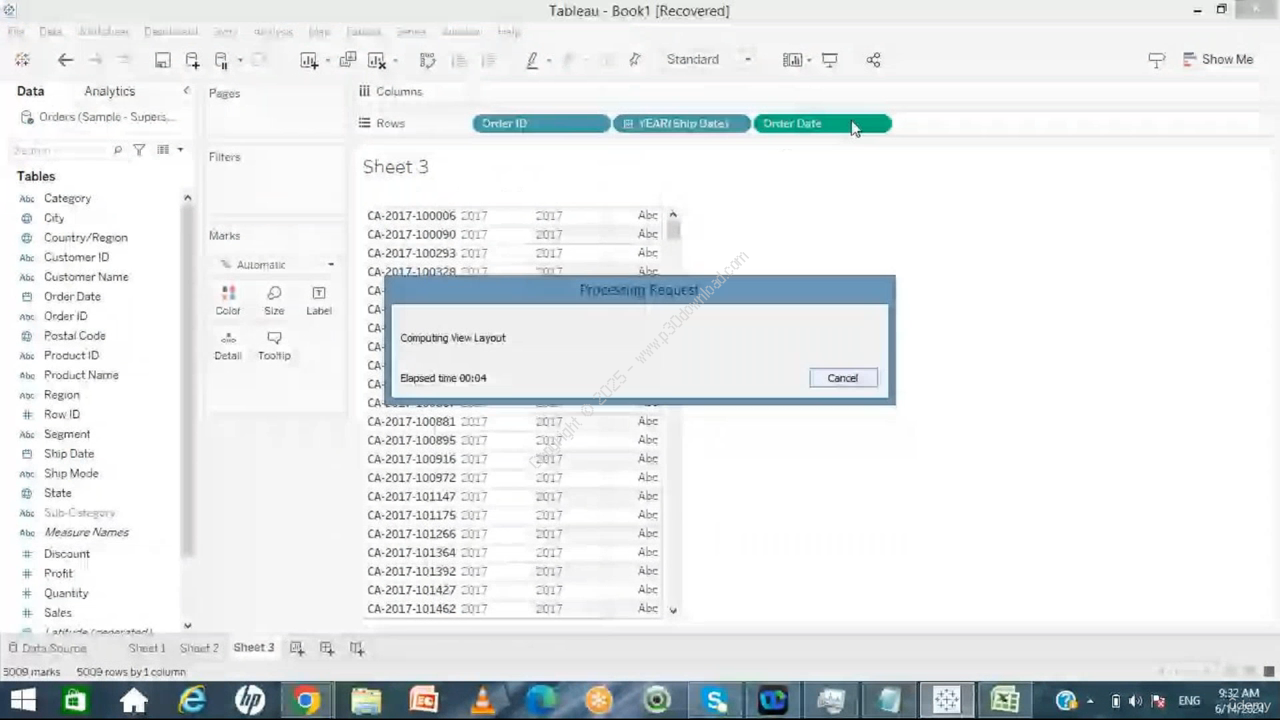Click the Sort Descending toolbar icon
The image size is (1280, 720).
pos(488,60)
